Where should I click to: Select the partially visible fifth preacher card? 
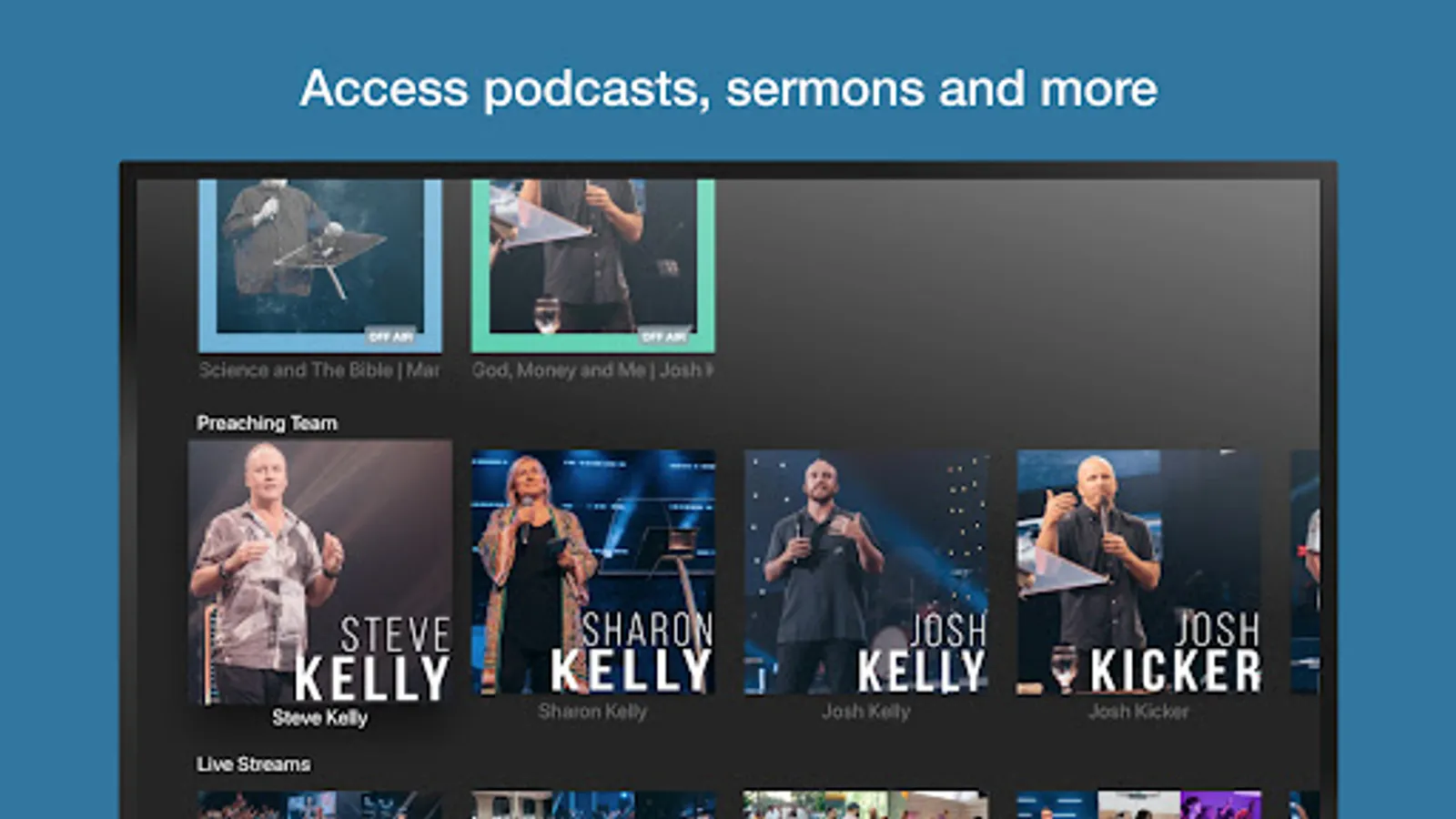tap(1305, 572)
